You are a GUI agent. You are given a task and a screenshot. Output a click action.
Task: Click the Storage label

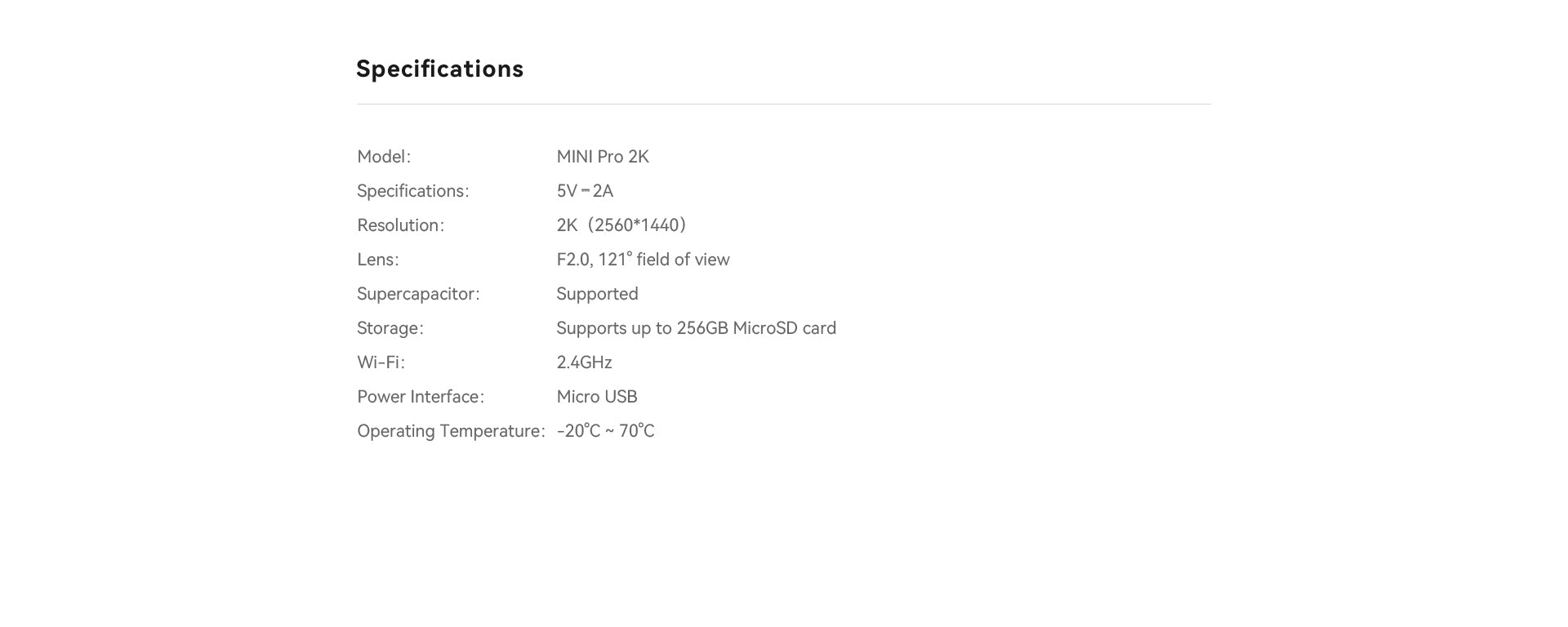(390, 328)
